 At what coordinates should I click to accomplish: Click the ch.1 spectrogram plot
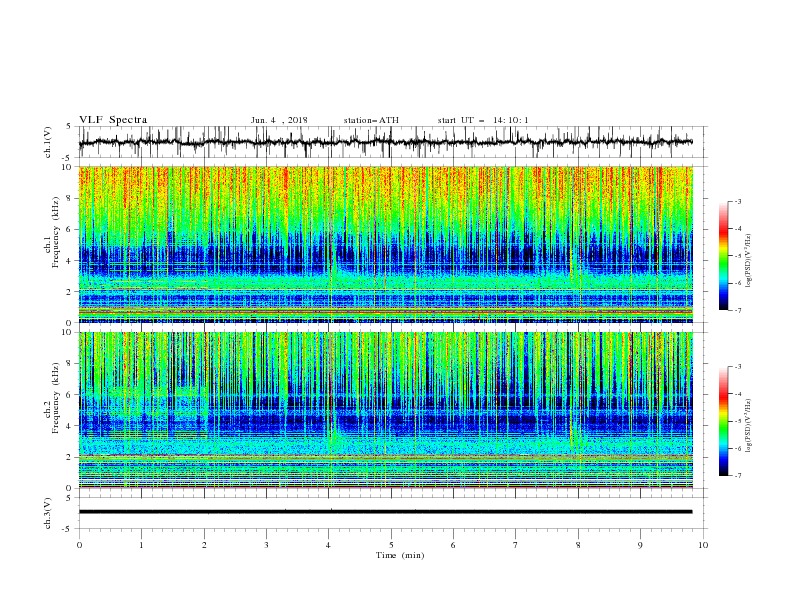click(386, 244)
